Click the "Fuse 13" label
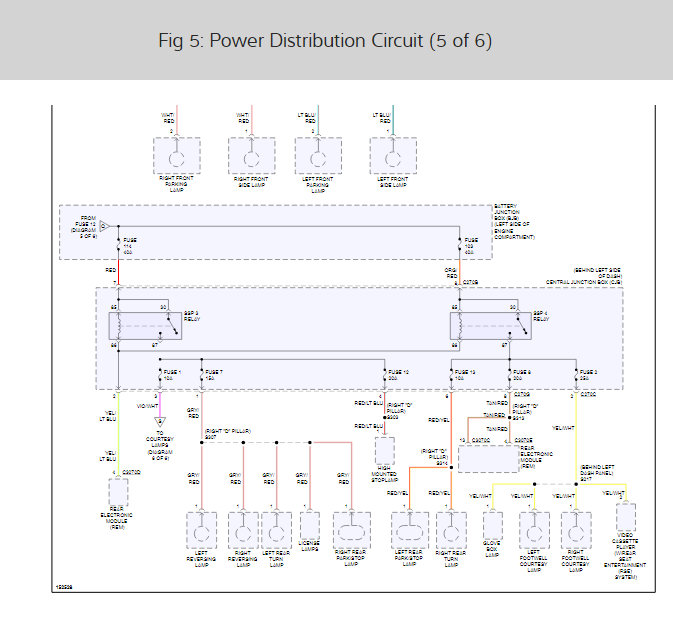The width and height of the screenshot is (673, 630). [x=465, y=375]
